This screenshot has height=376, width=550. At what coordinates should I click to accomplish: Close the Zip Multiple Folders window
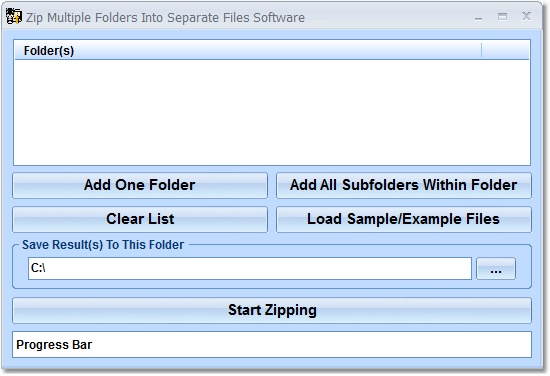(x=526, y=16)
